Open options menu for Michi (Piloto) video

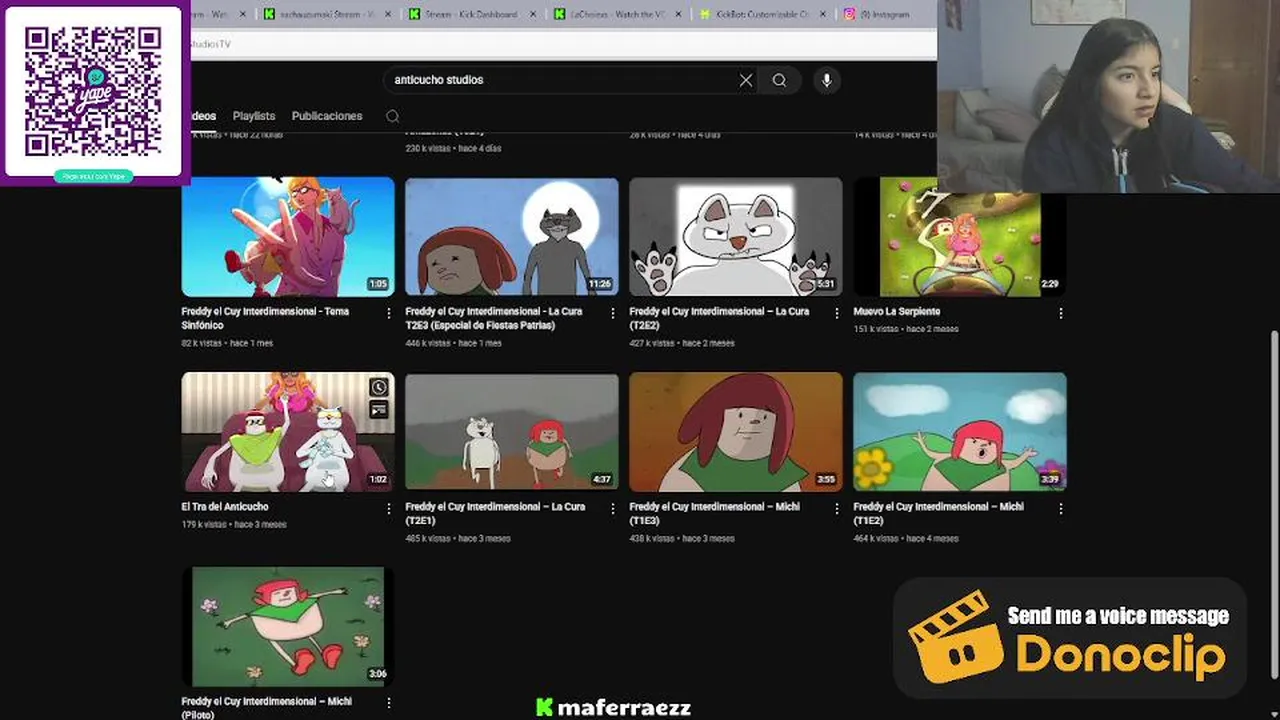389,703
